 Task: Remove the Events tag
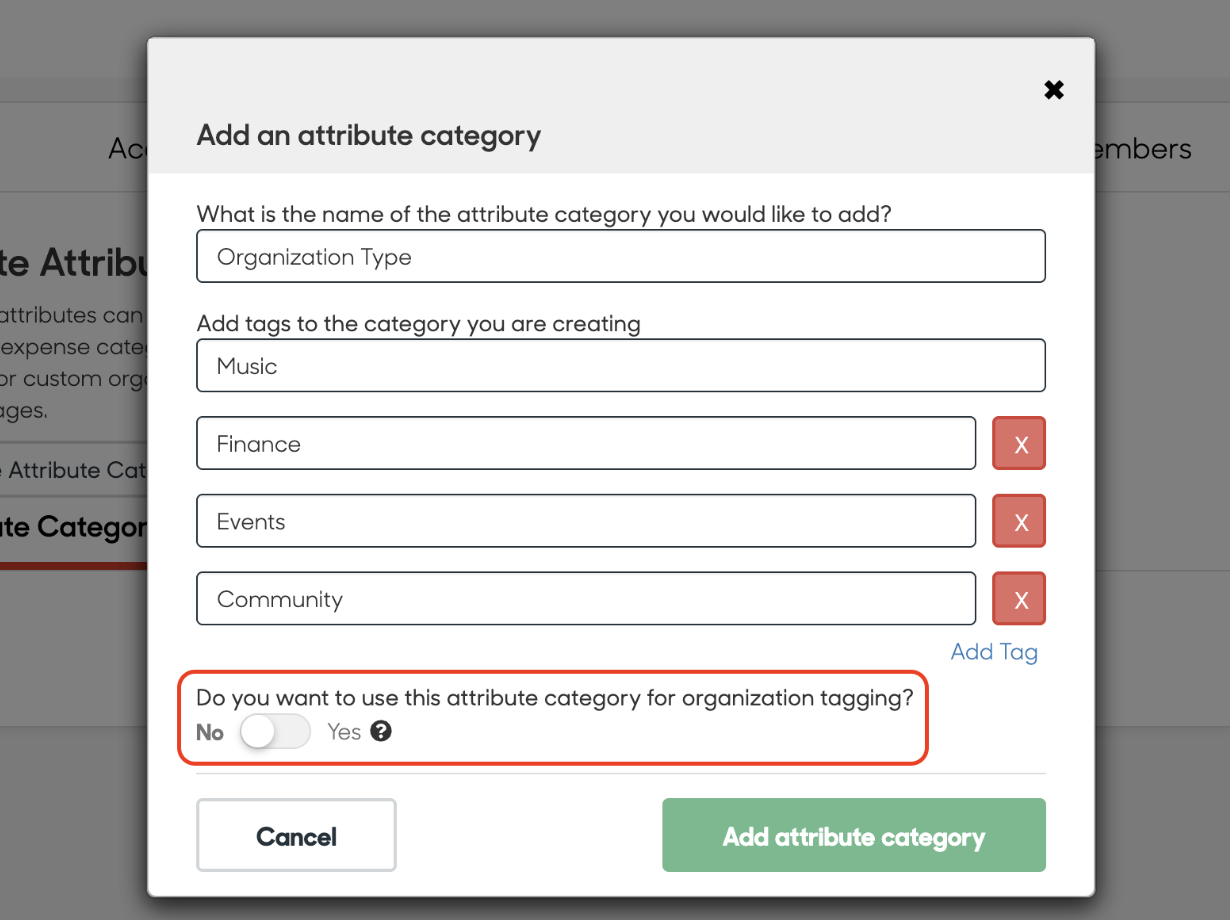[x=1018, y=521]
